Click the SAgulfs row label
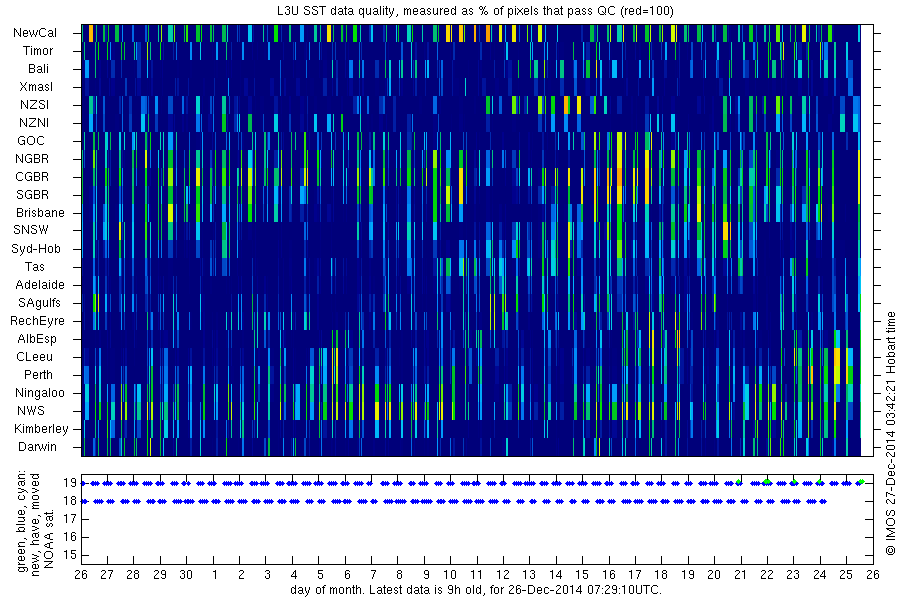 [x=39, y=303]
